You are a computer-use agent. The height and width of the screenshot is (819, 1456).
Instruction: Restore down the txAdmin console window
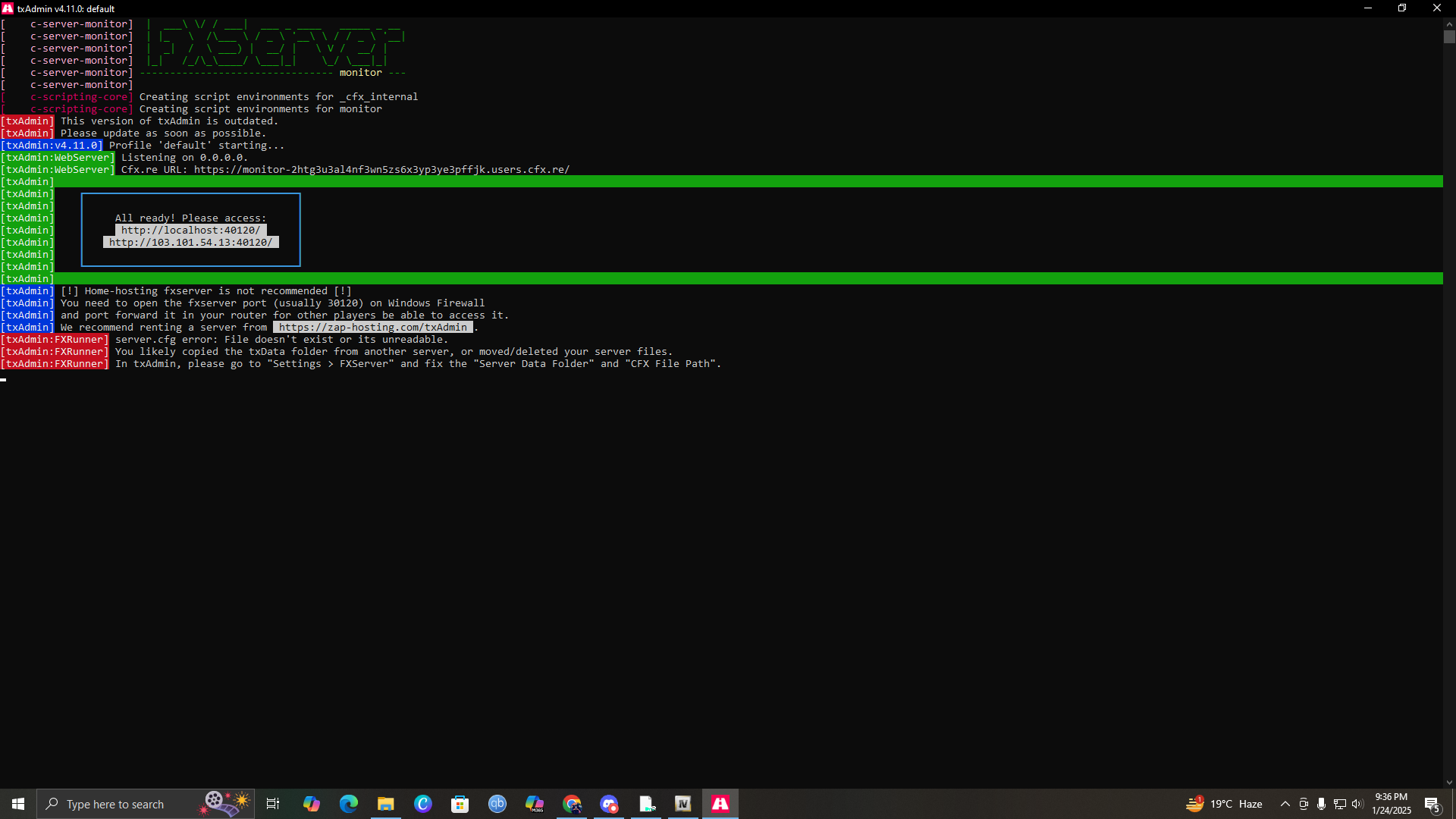[1402, 8]
